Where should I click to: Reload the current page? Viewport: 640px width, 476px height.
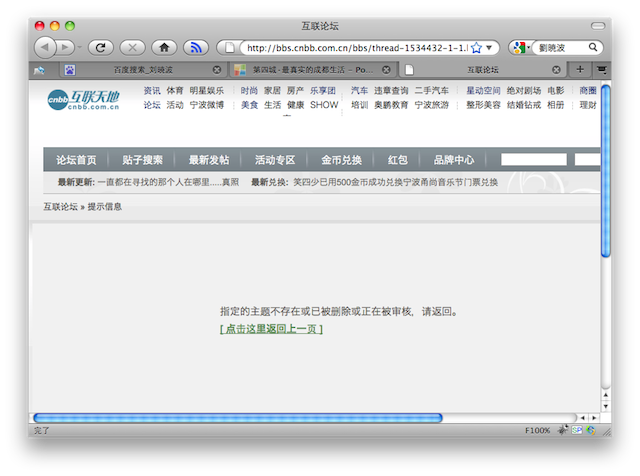(99, 47)
